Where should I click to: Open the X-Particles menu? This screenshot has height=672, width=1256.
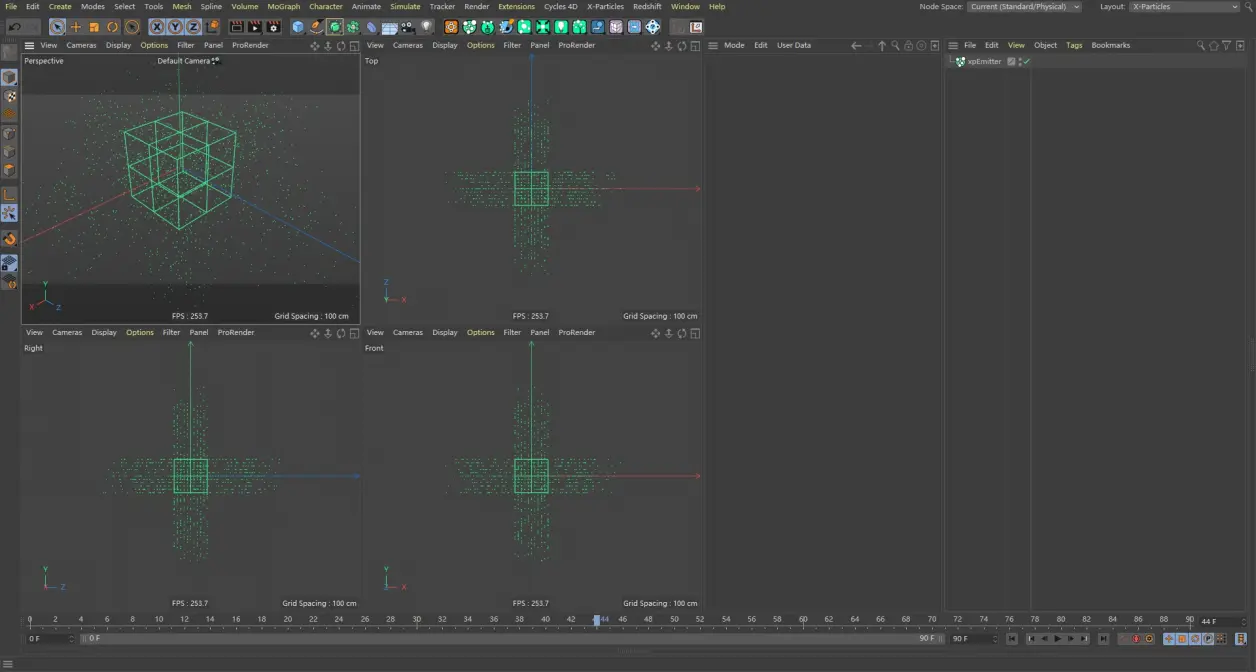tap(605, 6)
